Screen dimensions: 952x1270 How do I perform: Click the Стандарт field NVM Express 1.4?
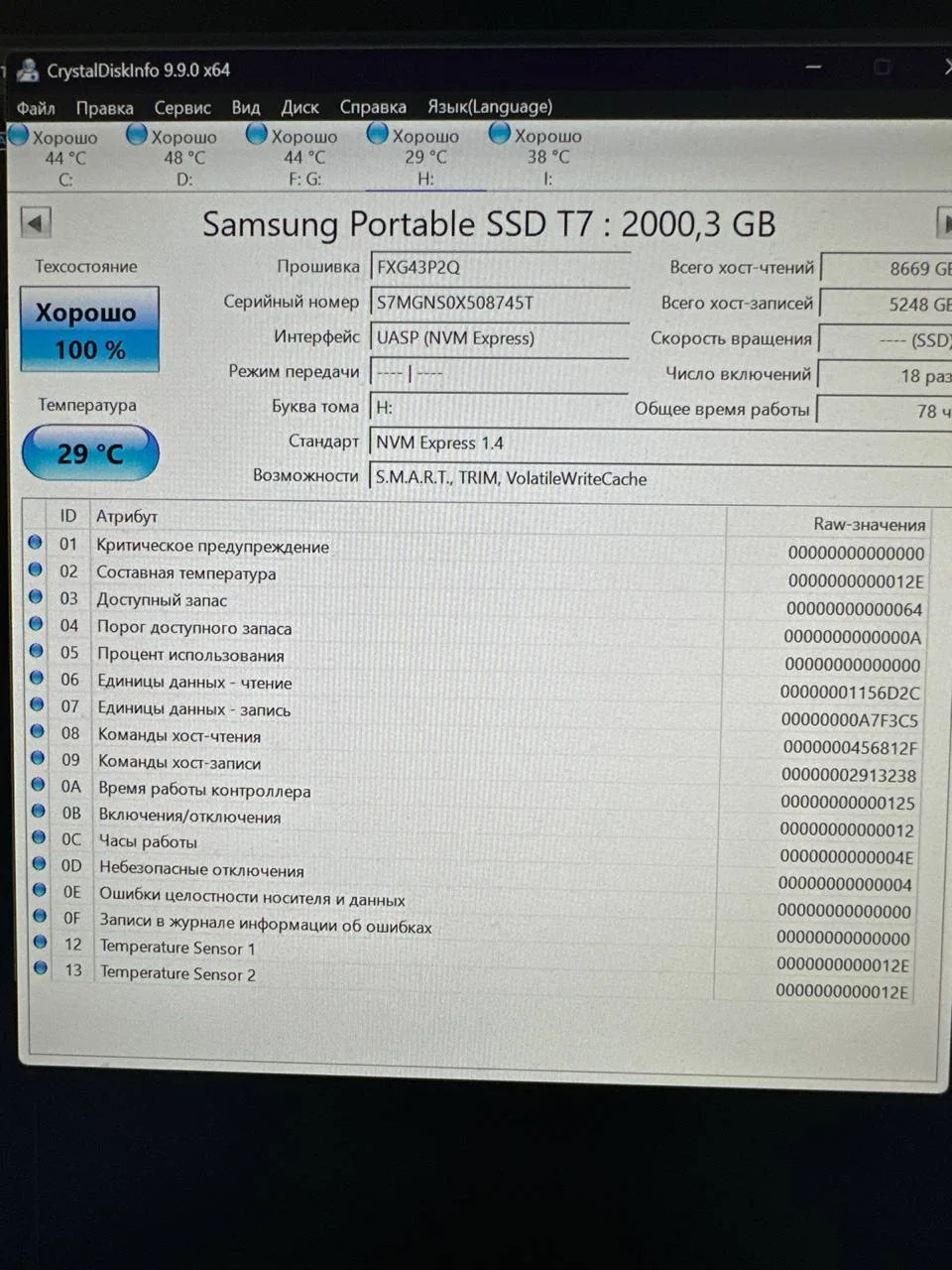point(659,443)
